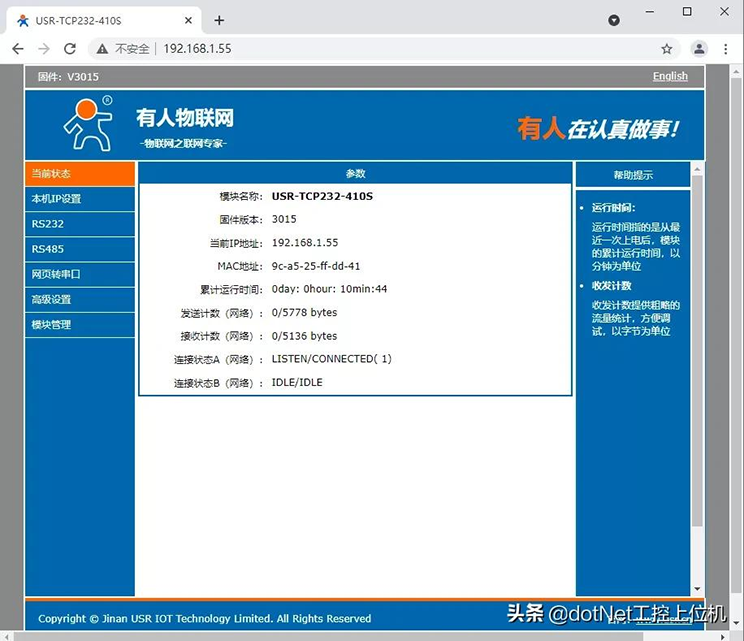This screenshot has width=744, height=641.
Task: Open a new browser tab
Action: (x=219, y=20)
